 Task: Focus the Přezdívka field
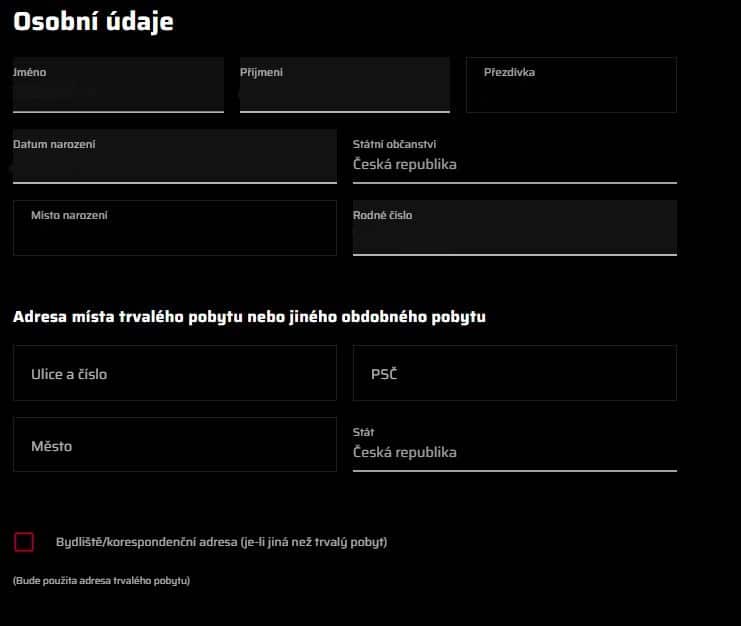tap(571, 85)
